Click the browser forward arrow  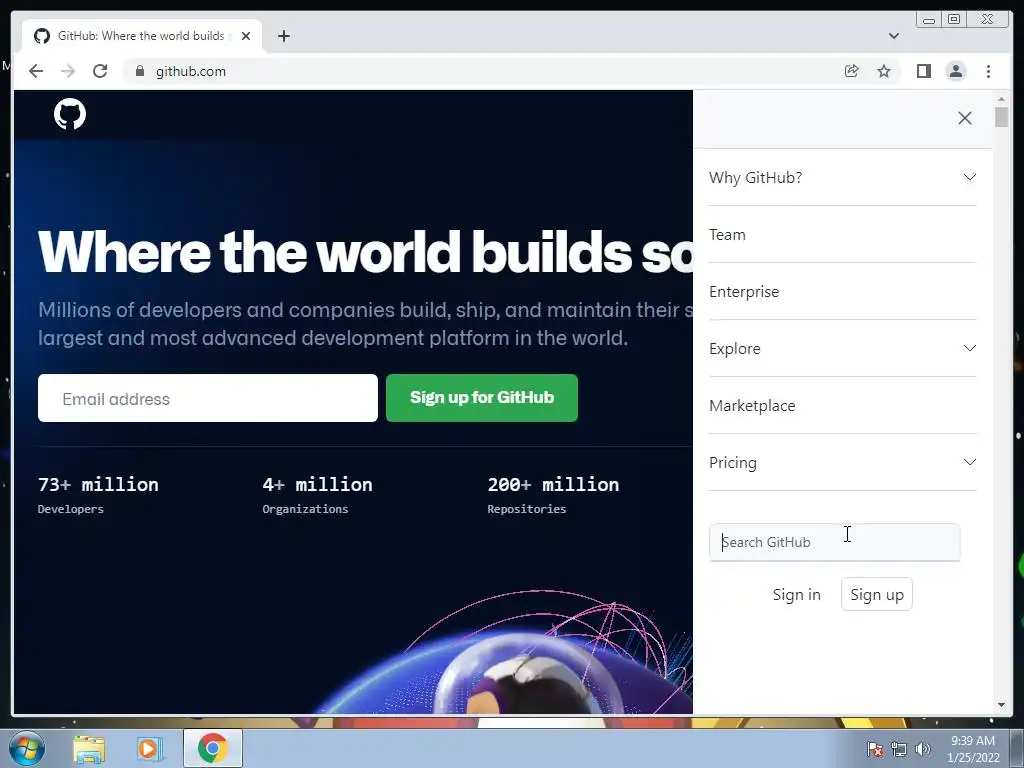pyautogui.click(x=68, y=71)
